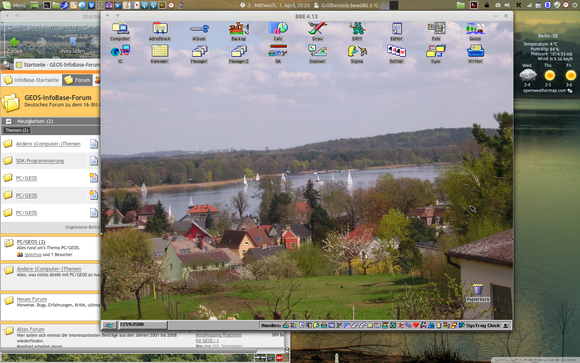Open the Ansicht menu in browser window
580x363 pixels.
(x=68, y=27)
